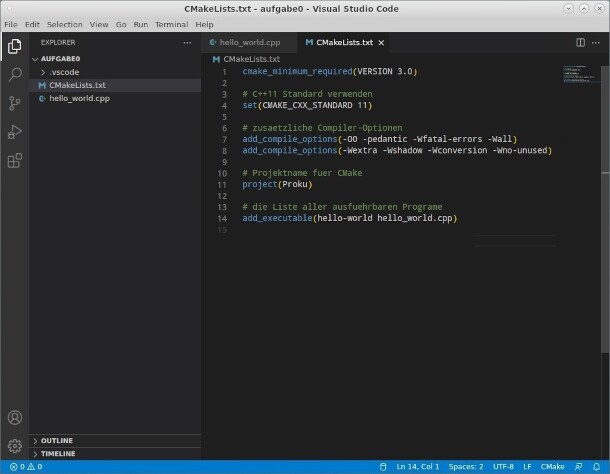Click the set(CMAKE_CXX_STANDARD 11) line

307,105
